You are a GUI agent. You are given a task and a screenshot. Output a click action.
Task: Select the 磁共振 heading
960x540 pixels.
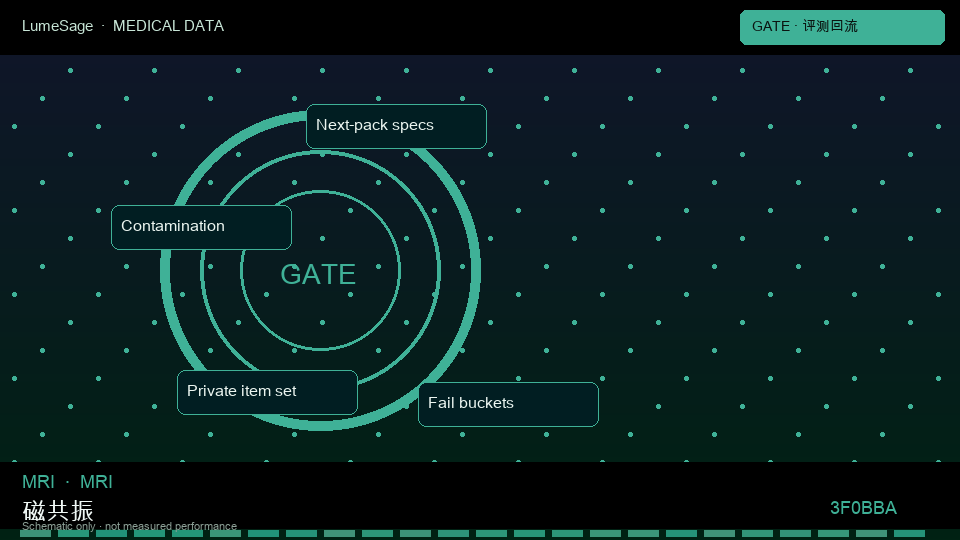point(58,510)
